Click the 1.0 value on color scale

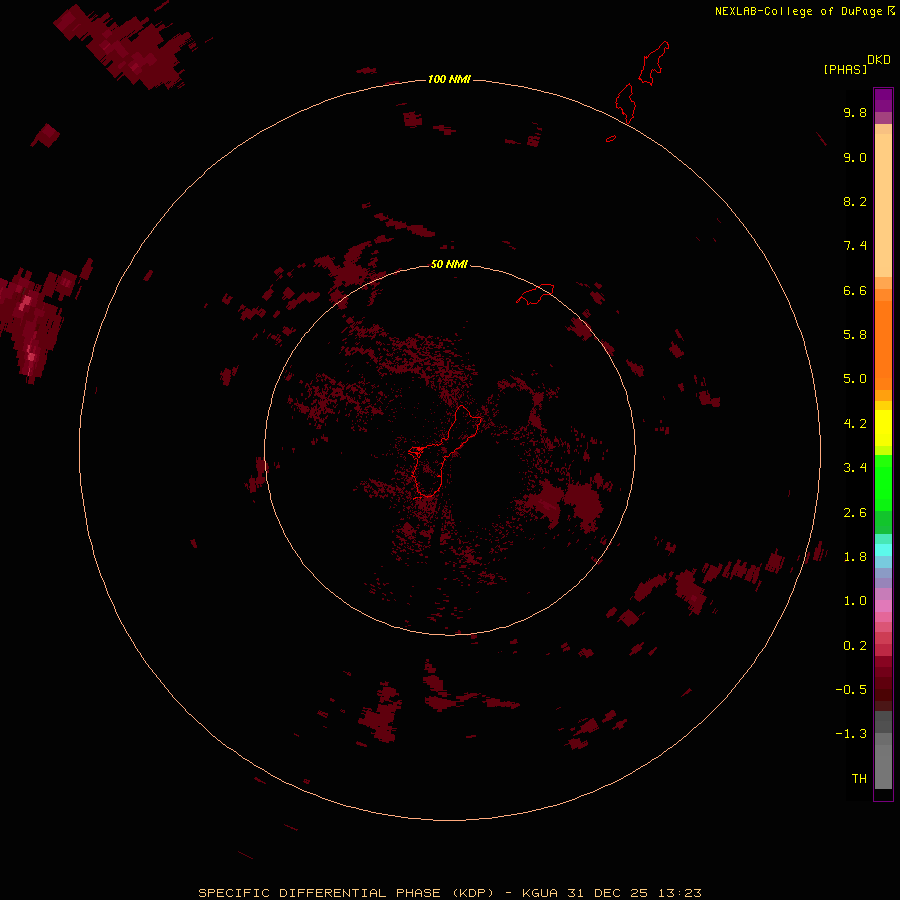click(855, 601)
